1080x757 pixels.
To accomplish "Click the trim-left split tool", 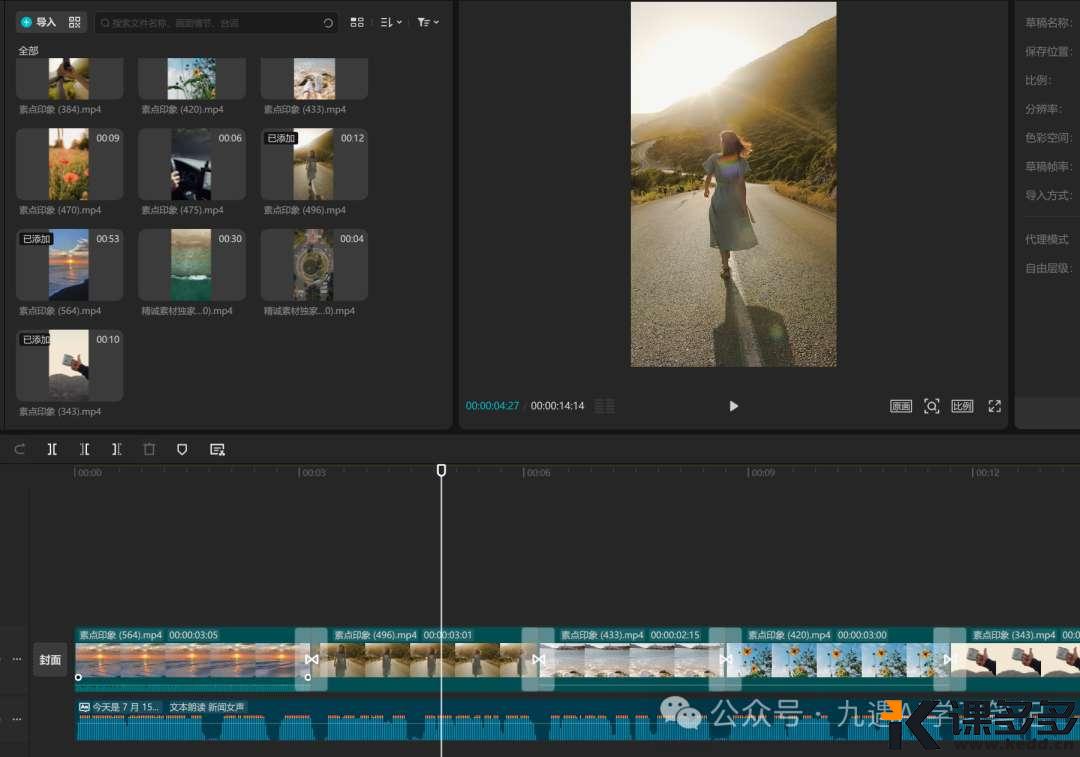I will tap(84, 449).
